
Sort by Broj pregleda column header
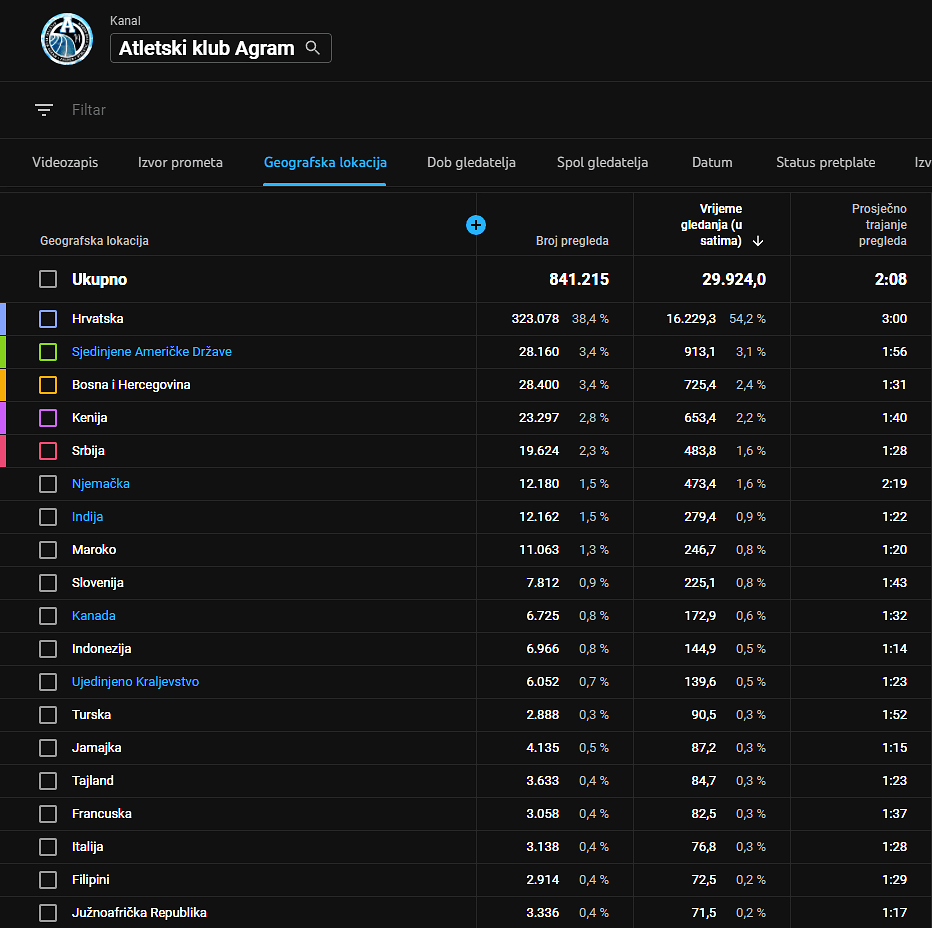[571, 241]
